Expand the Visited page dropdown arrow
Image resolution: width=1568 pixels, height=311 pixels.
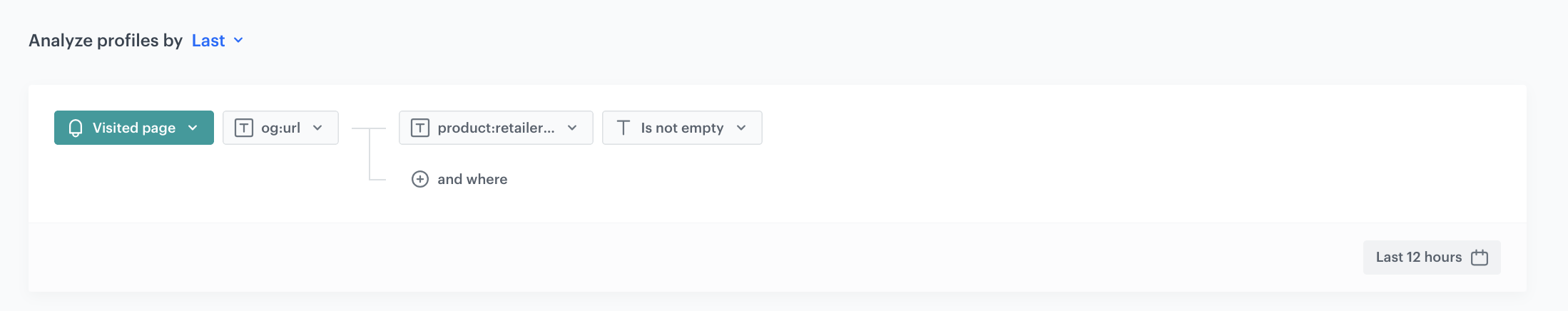click(193, 128)
